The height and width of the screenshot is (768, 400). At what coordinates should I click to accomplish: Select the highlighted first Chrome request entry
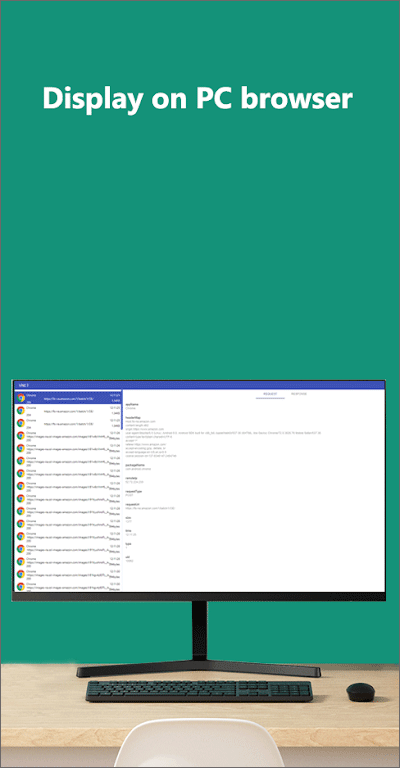pyautogui.click(x=68, y=398)
